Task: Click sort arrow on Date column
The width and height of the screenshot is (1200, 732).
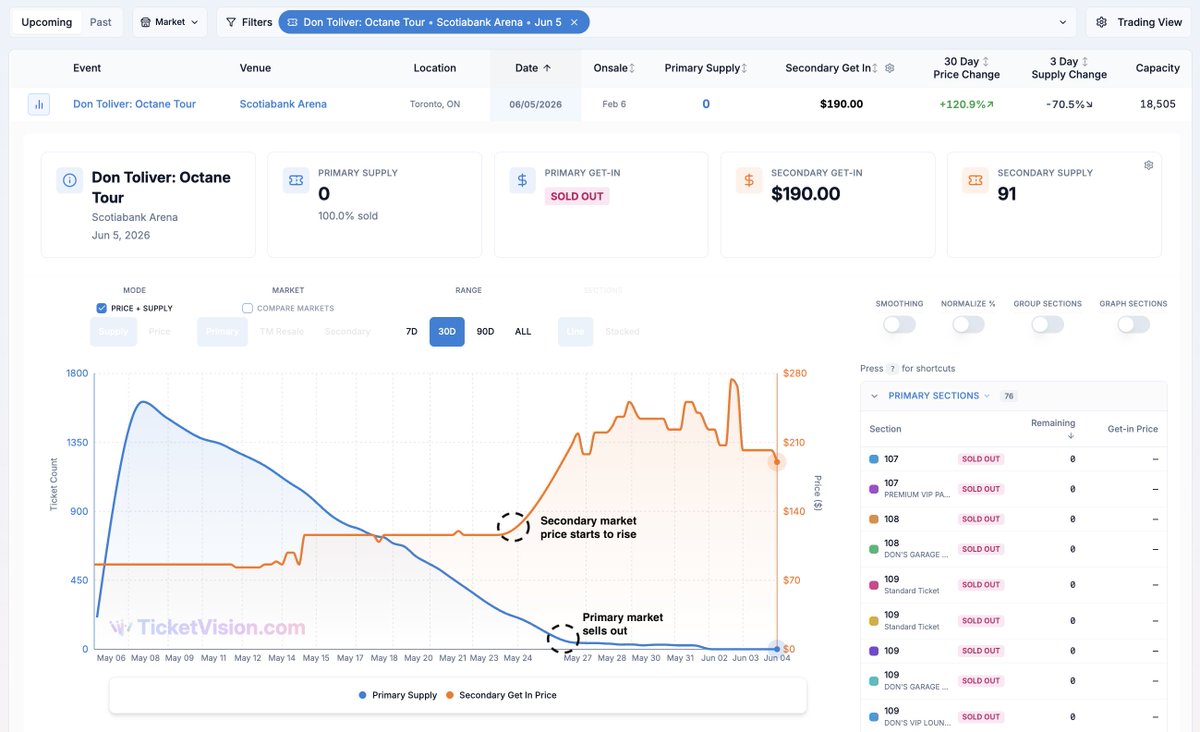Action: [x=547, y=68]
